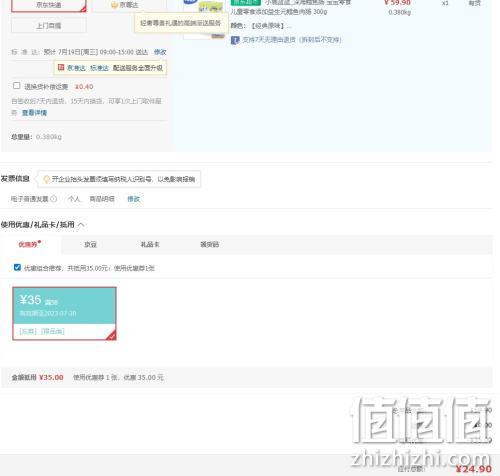Click the lightbulb icon in invoice tip

46,179
